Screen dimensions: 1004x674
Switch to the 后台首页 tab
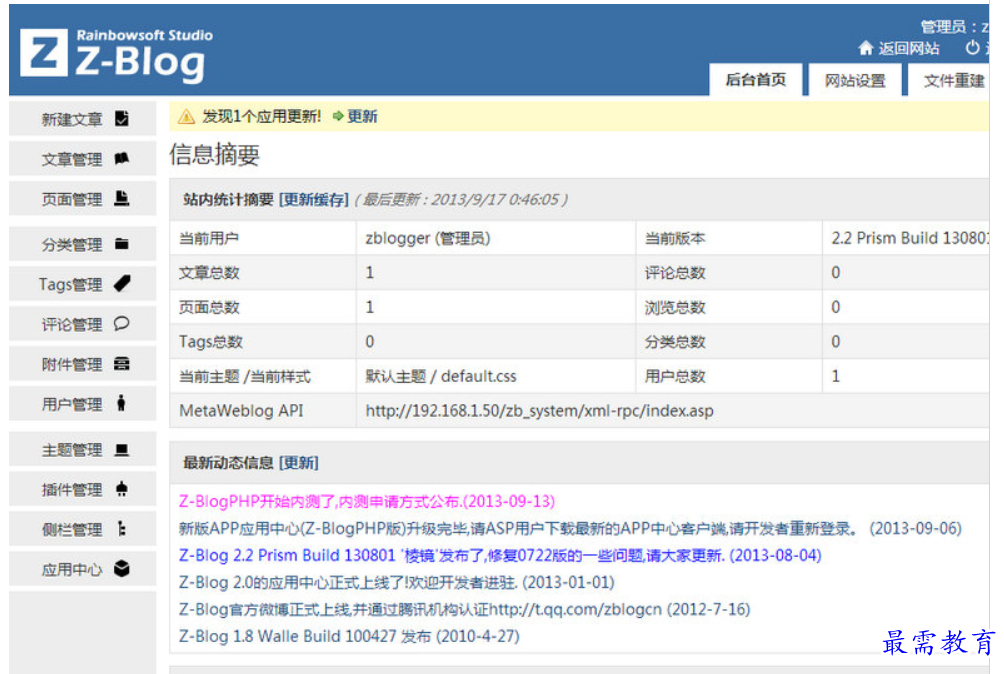(x=756, y=80)
